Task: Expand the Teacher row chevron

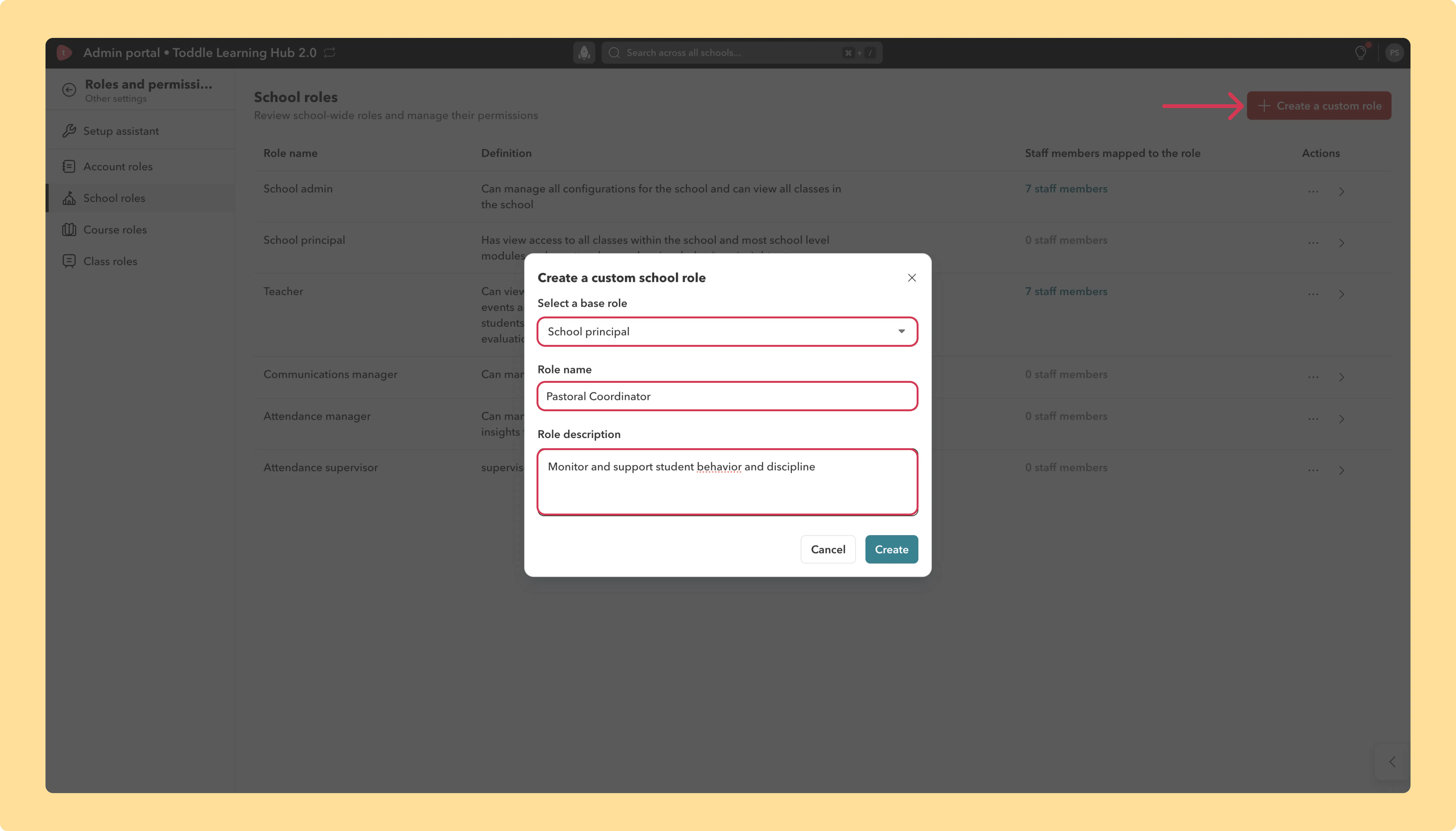Action: pyautogui.click(x=1341, y=294)
